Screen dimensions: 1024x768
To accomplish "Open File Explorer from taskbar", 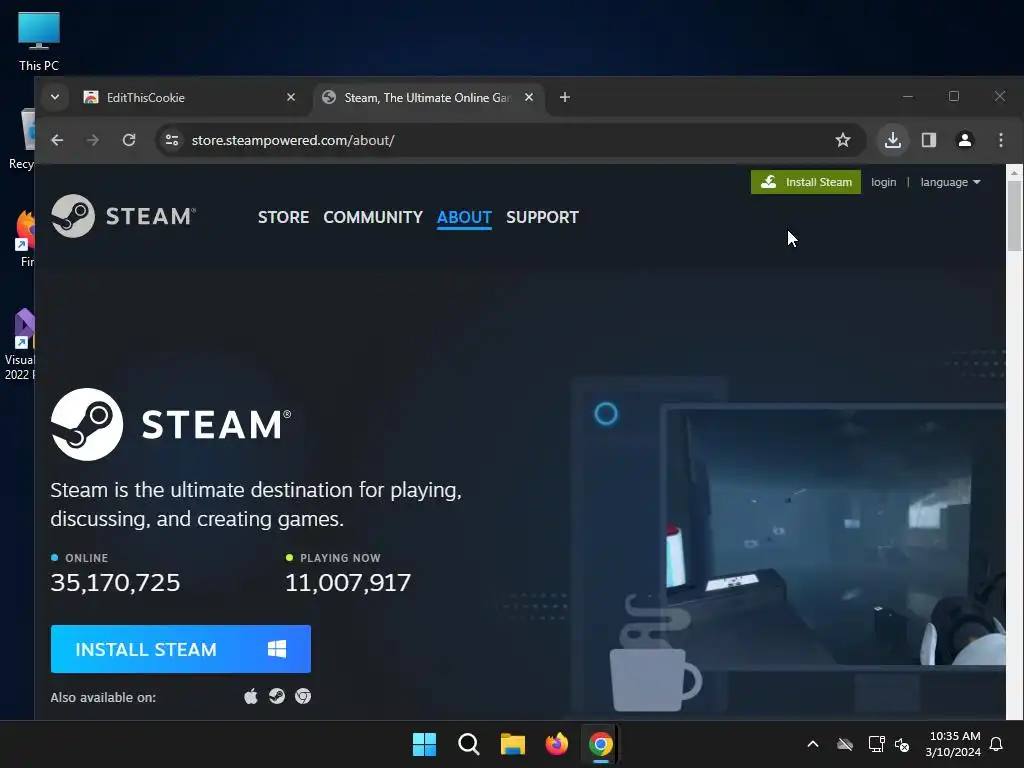I will (x=513, y=744).
